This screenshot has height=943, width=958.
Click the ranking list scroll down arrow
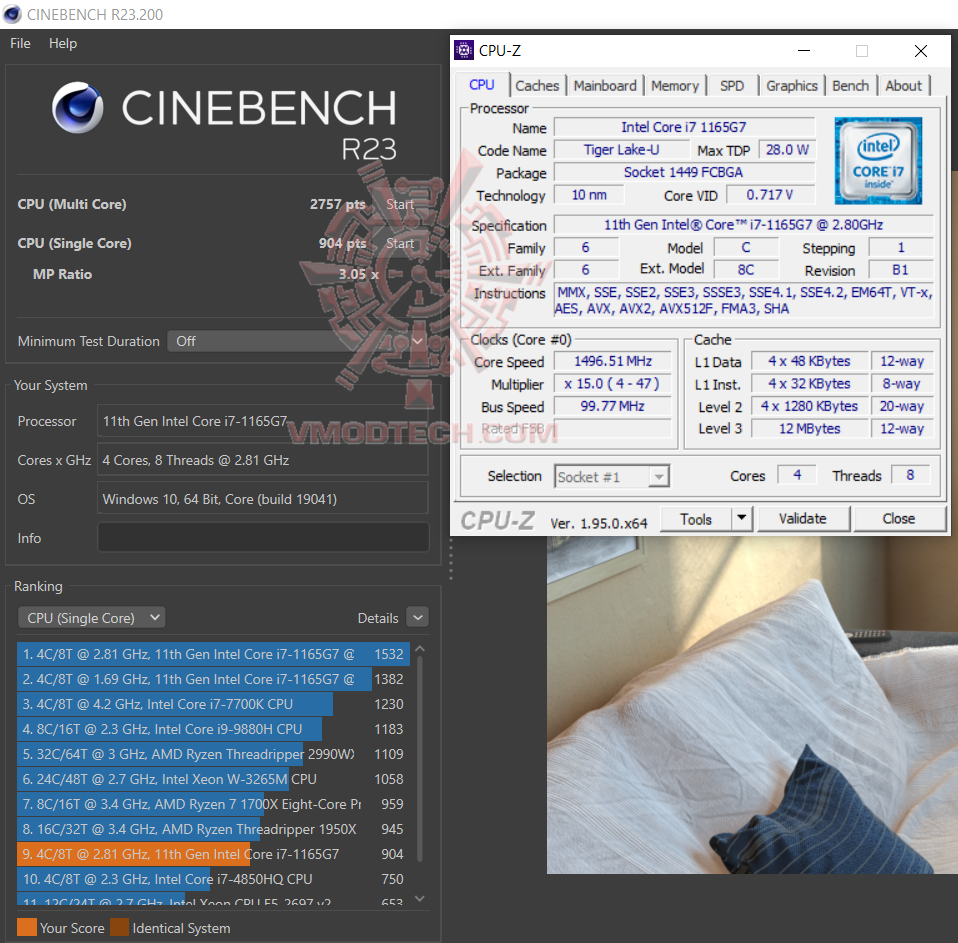(420, 898)
